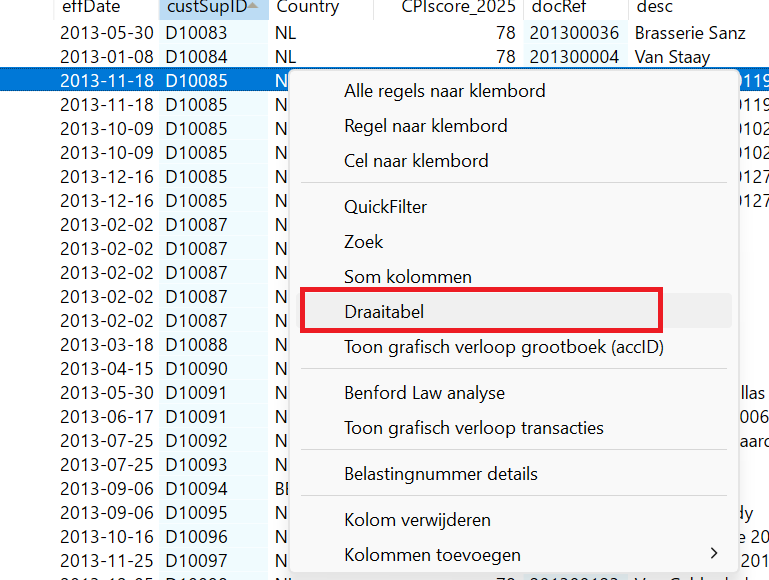Image resolution: width=769 pixels, height=580 pixels.
Task: Open QuickFilter from the context menu
Action: pos(385,207)
